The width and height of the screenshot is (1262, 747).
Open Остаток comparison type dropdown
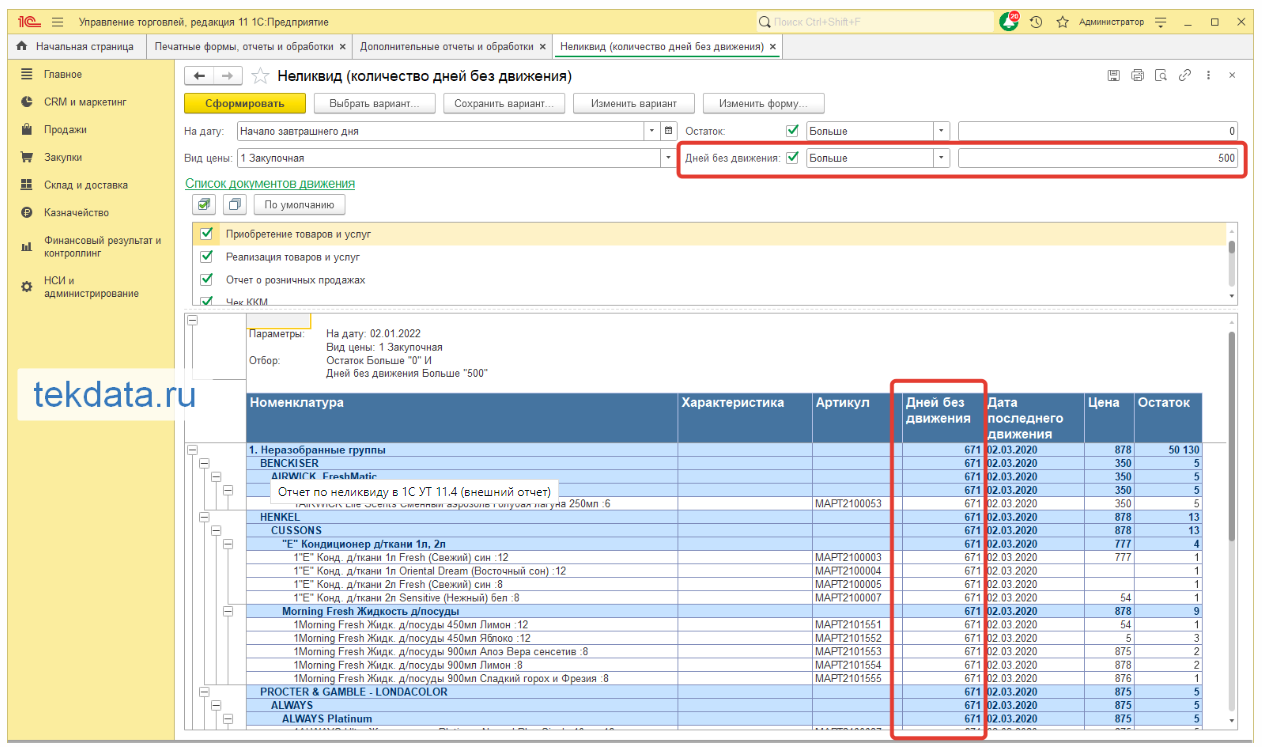point(941,131)
